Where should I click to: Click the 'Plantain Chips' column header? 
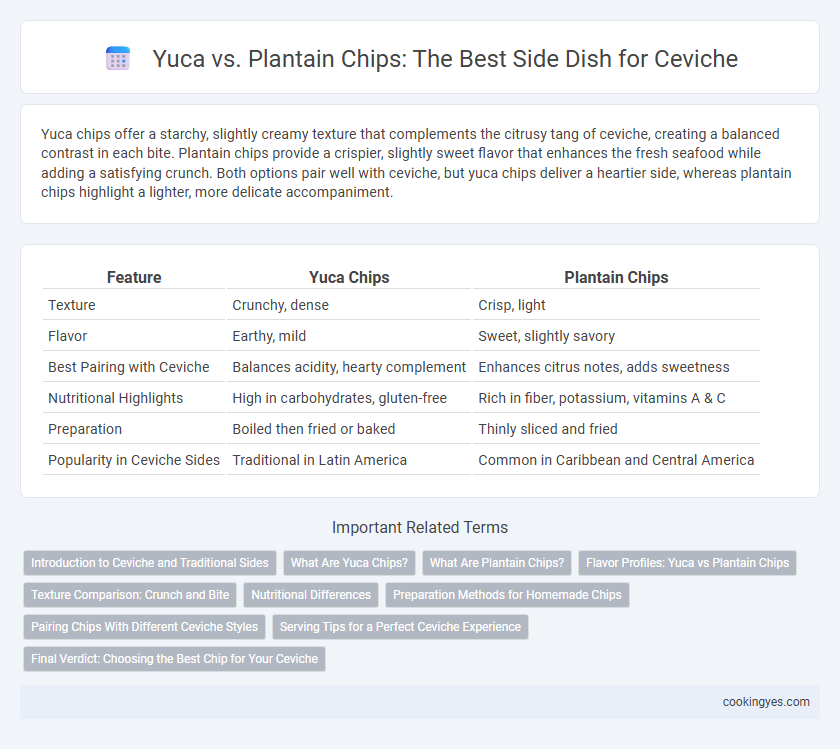(x=616, y=278)
